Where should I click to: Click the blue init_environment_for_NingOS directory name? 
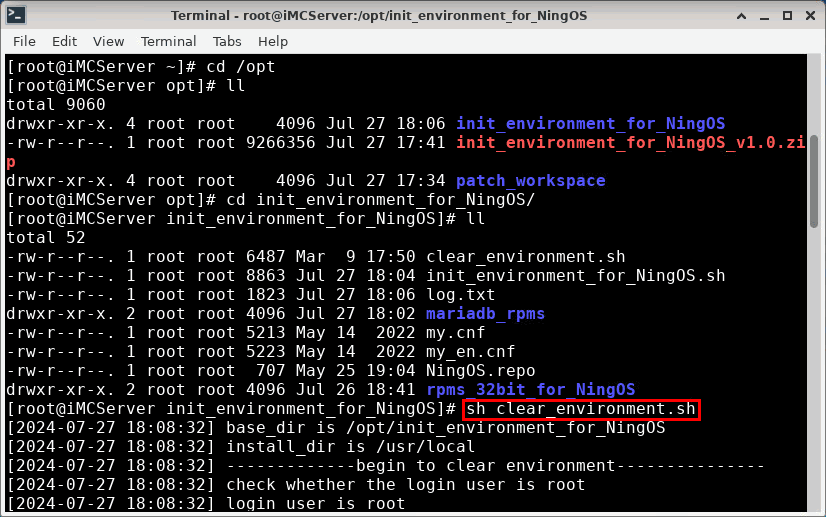(x=591, y=124)
